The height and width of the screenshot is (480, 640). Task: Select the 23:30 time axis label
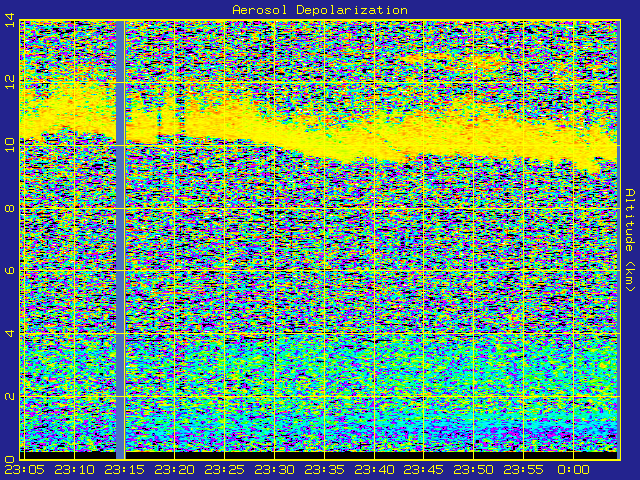(x=274, y=470)
